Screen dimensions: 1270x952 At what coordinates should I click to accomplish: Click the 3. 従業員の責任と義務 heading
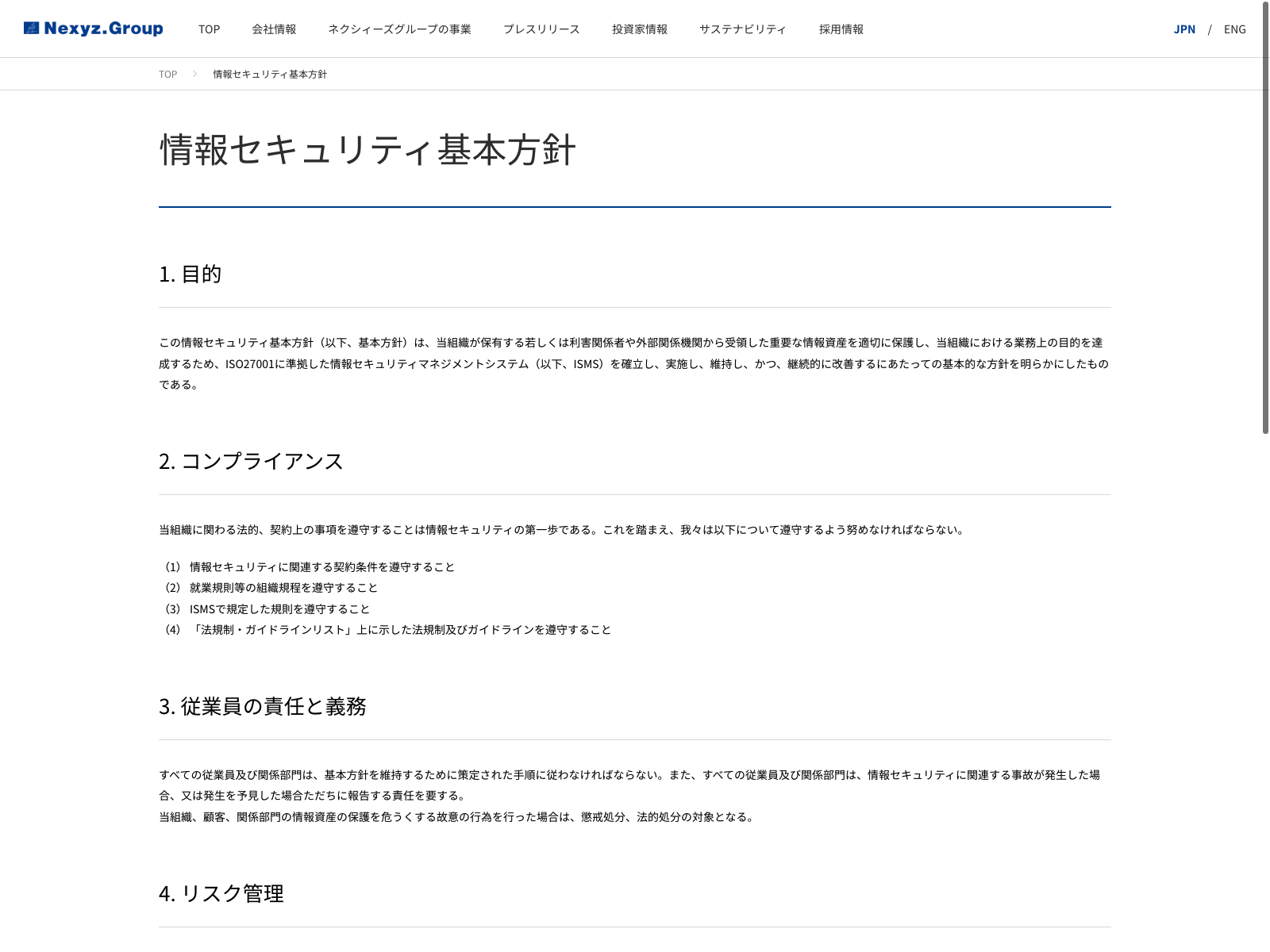[262, 707]
